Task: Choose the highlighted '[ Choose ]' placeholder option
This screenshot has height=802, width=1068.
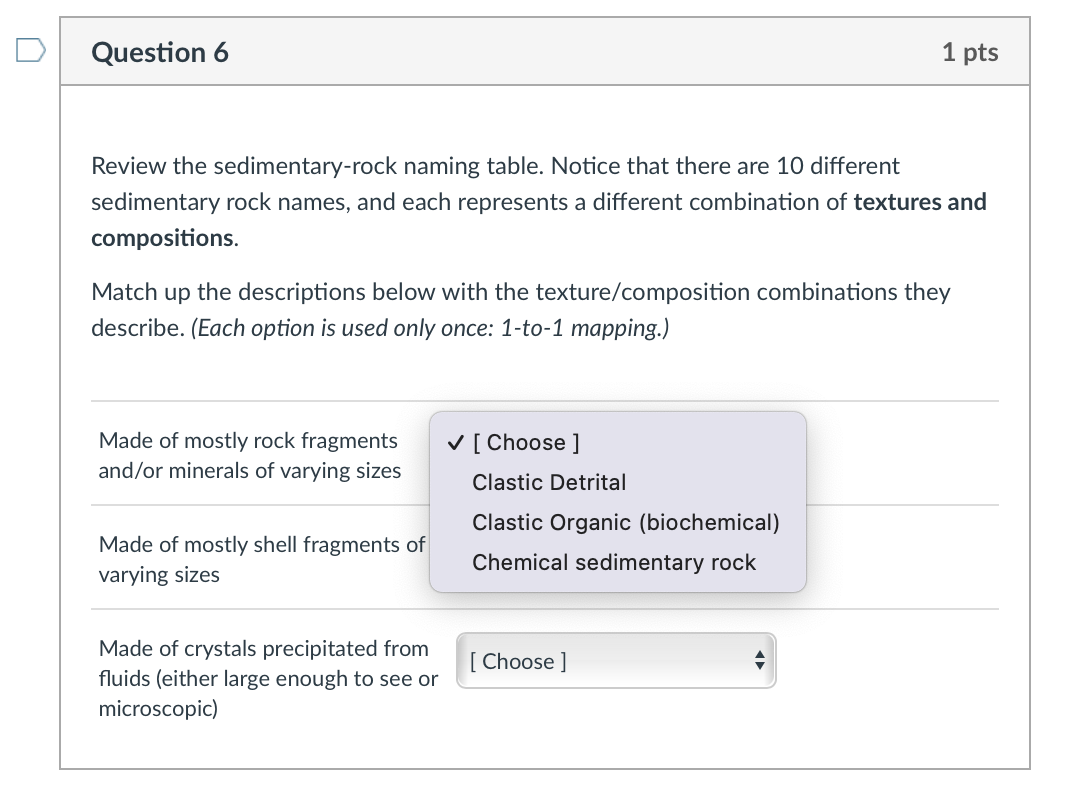Action: coord(529,442)
